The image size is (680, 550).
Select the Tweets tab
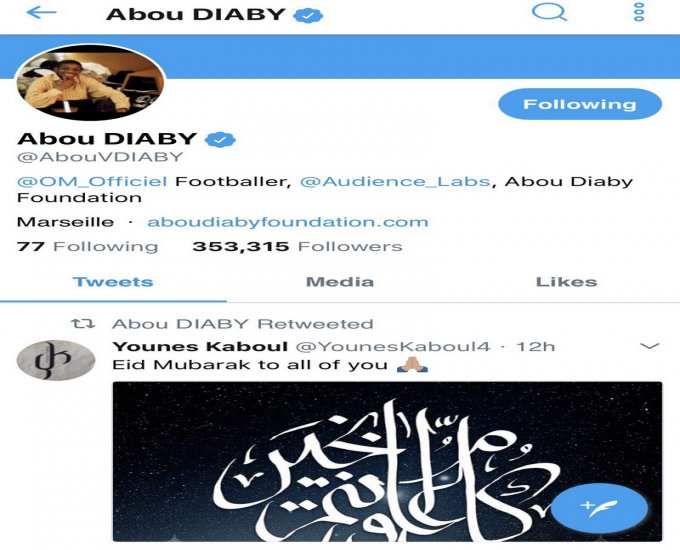(x=113, y=282)
